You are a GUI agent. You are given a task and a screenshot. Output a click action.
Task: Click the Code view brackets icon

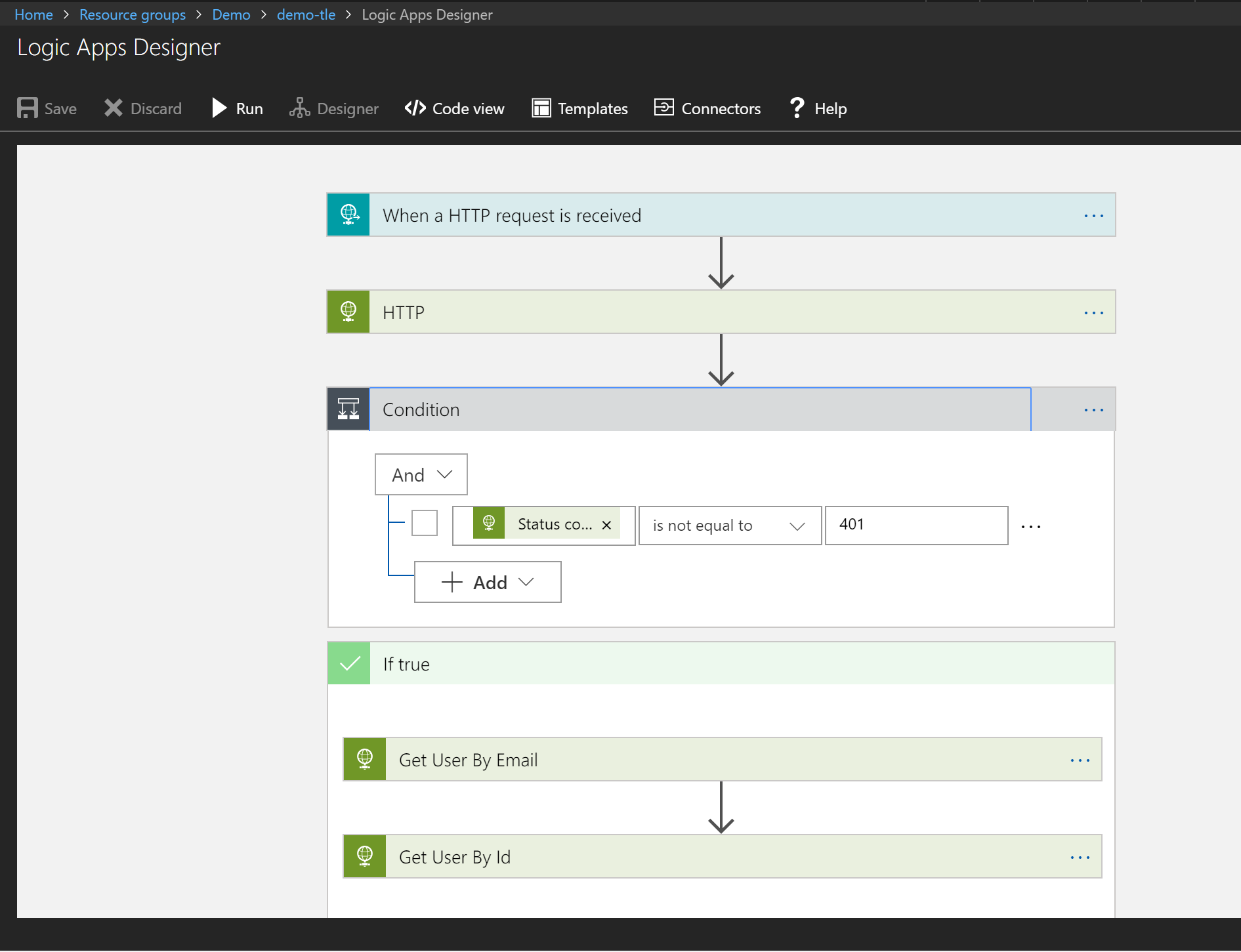click(x=415, y=108)
